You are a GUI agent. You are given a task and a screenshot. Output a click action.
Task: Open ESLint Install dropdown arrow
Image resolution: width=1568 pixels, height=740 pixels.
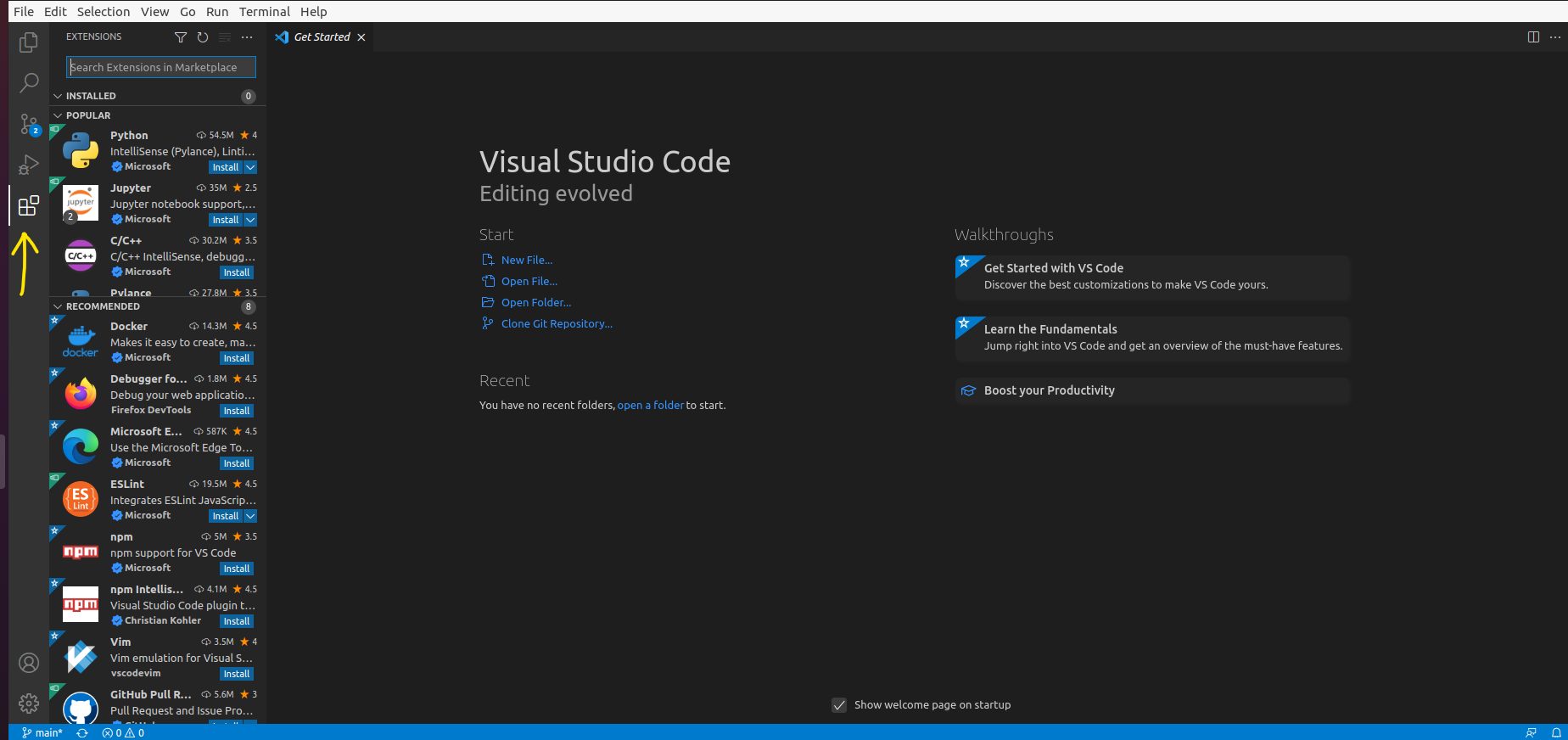(x=250, y=516)
